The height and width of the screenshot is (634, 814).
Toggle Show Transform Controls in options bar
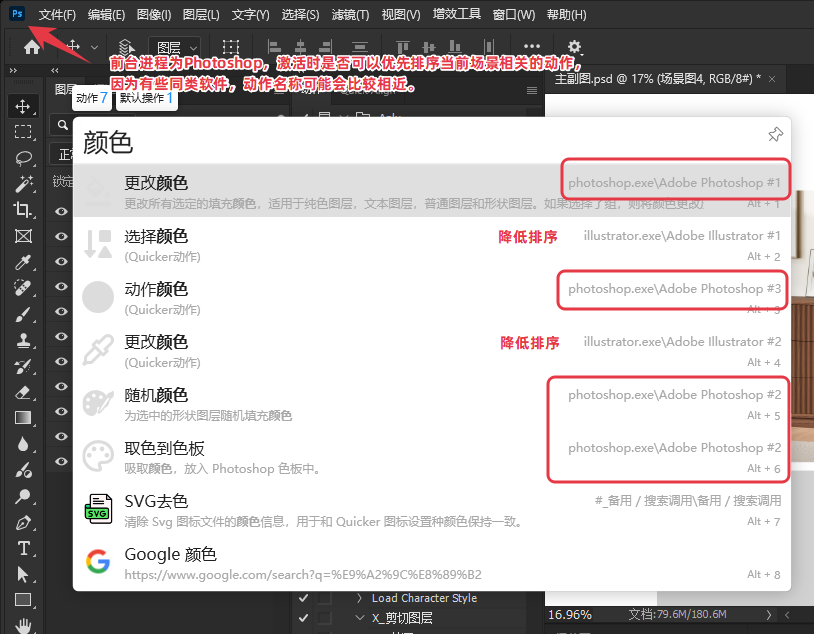(x=230, y=47)
